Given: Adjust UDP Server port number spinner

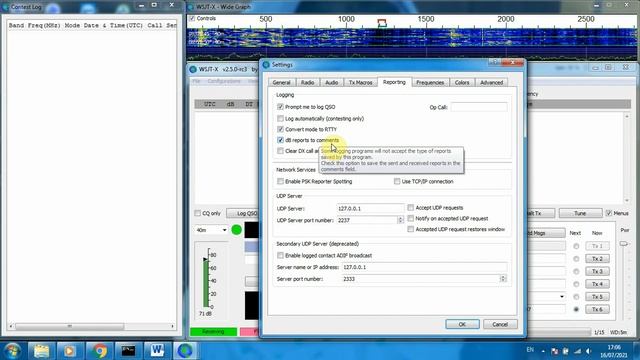Looking at the screenshot, I should click(400, 220).
